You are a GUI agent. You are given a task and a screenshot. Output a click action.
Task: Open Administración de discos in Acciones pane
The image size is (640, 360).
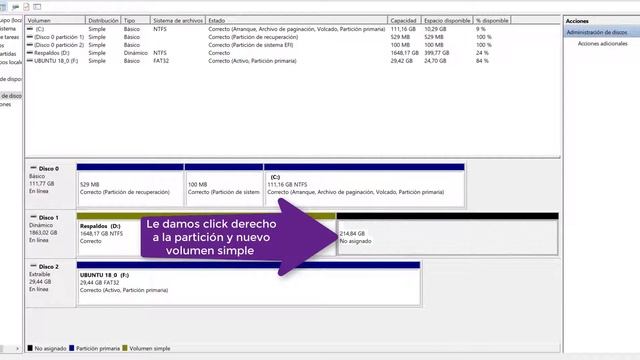pyautogui.click(x=597, y=32)
